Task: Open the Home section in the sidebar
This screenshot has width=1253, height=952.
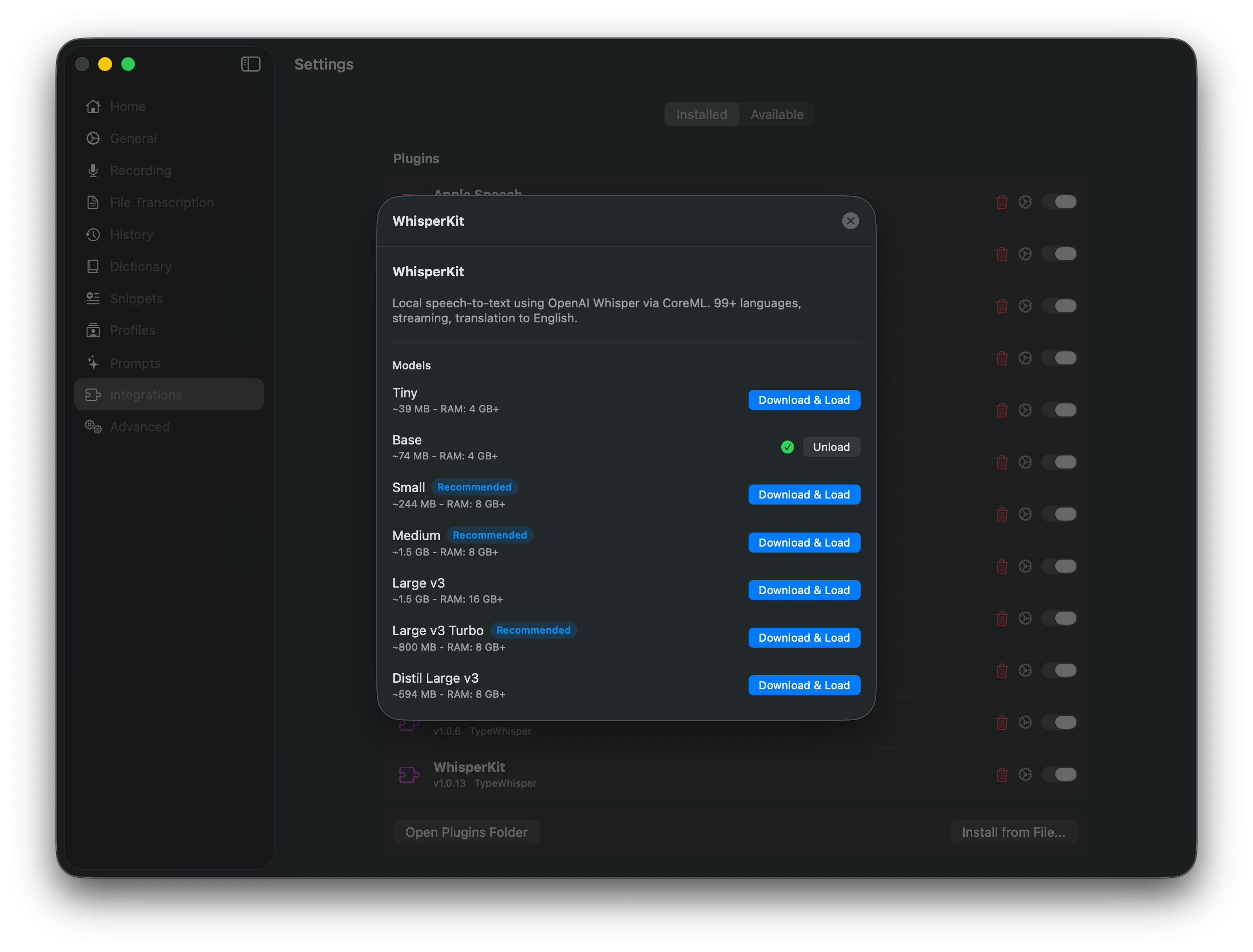Action: point(127,106)
